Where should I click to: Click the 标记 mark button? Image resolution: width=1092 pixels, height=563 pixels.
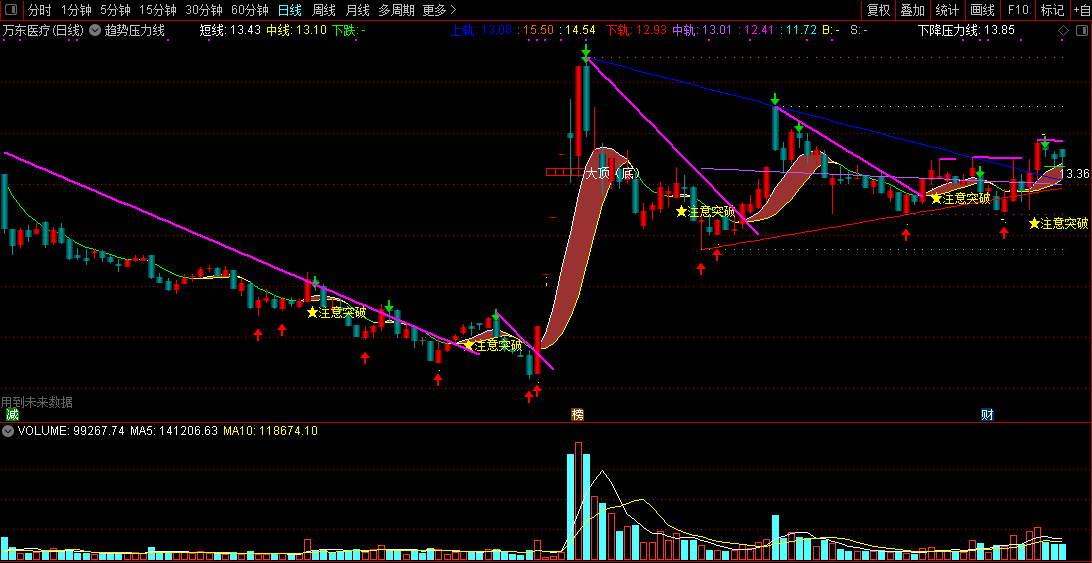1052,10
